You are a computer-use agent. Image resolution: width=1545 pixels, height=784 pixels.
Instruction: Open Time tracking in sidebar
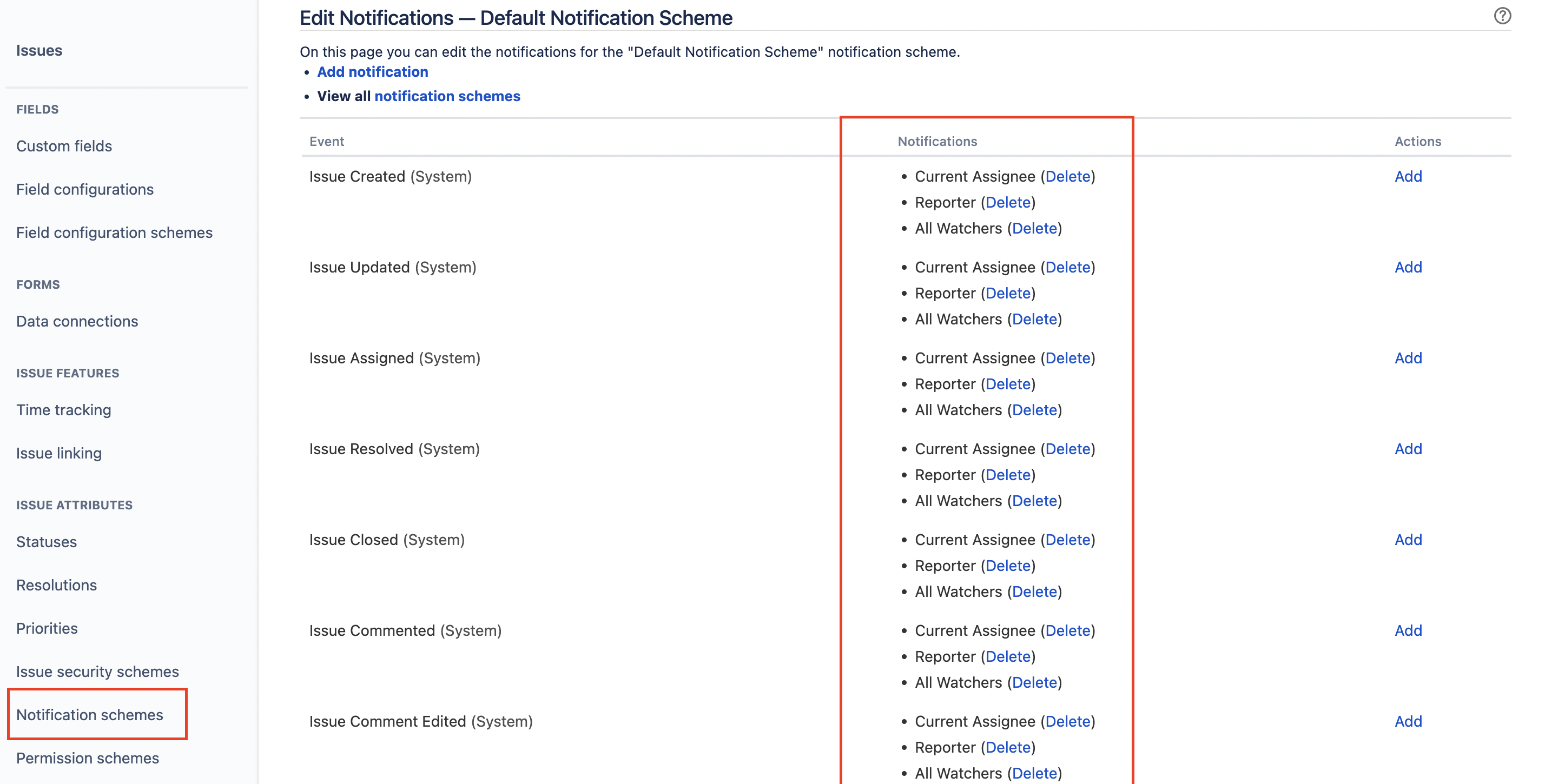pyautogui.click(x=64, y=410)
